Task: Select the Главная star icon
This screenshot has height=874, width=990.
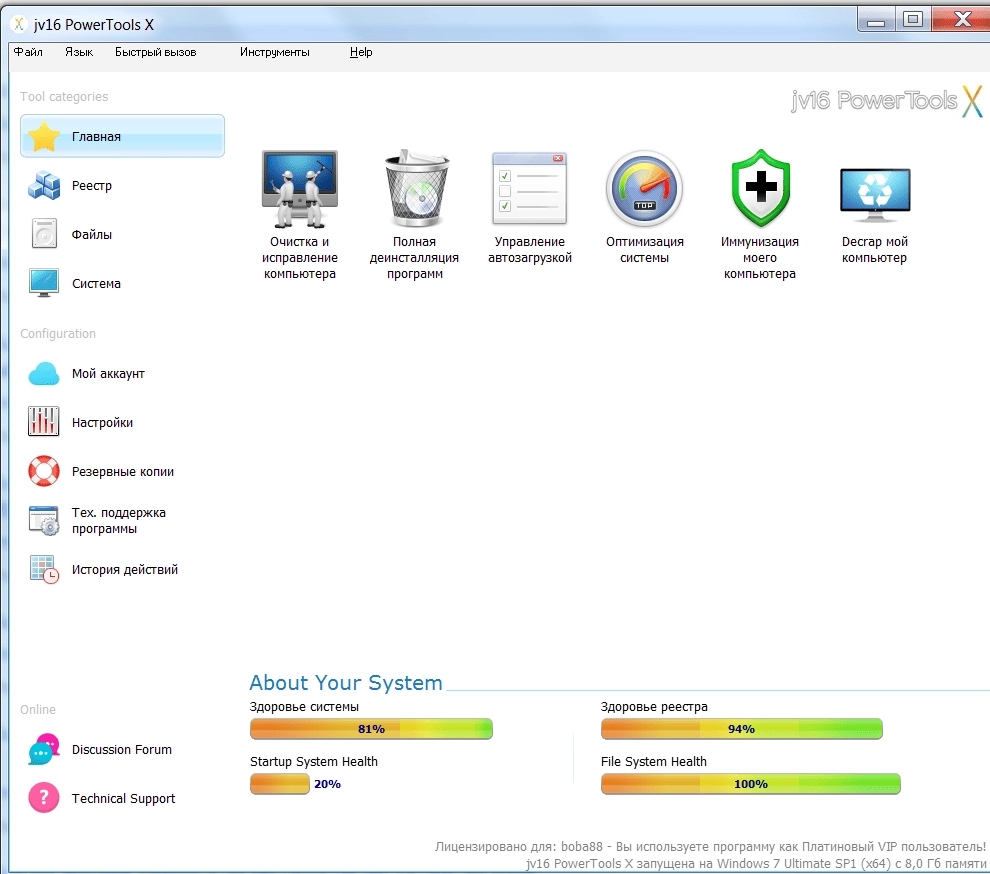Action: point(44,136)
